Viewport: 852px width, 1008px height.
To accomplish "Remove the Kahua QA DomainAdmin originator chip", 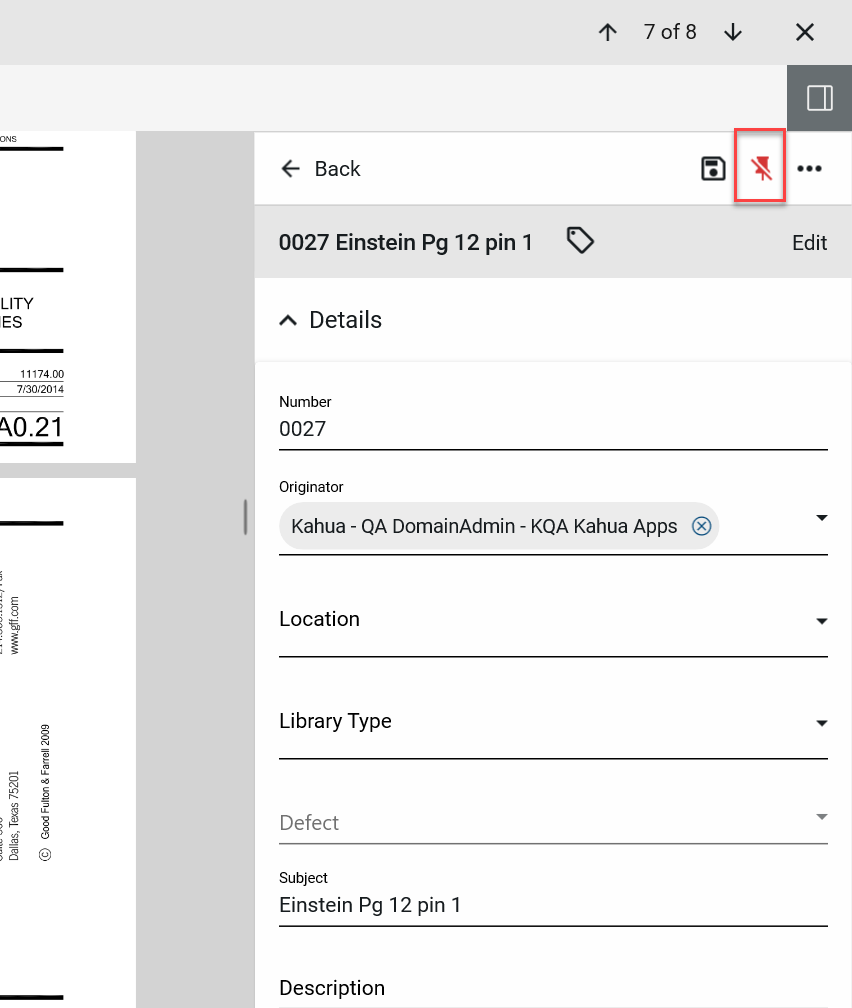I will pyautogui.click(x=702, y=526).
